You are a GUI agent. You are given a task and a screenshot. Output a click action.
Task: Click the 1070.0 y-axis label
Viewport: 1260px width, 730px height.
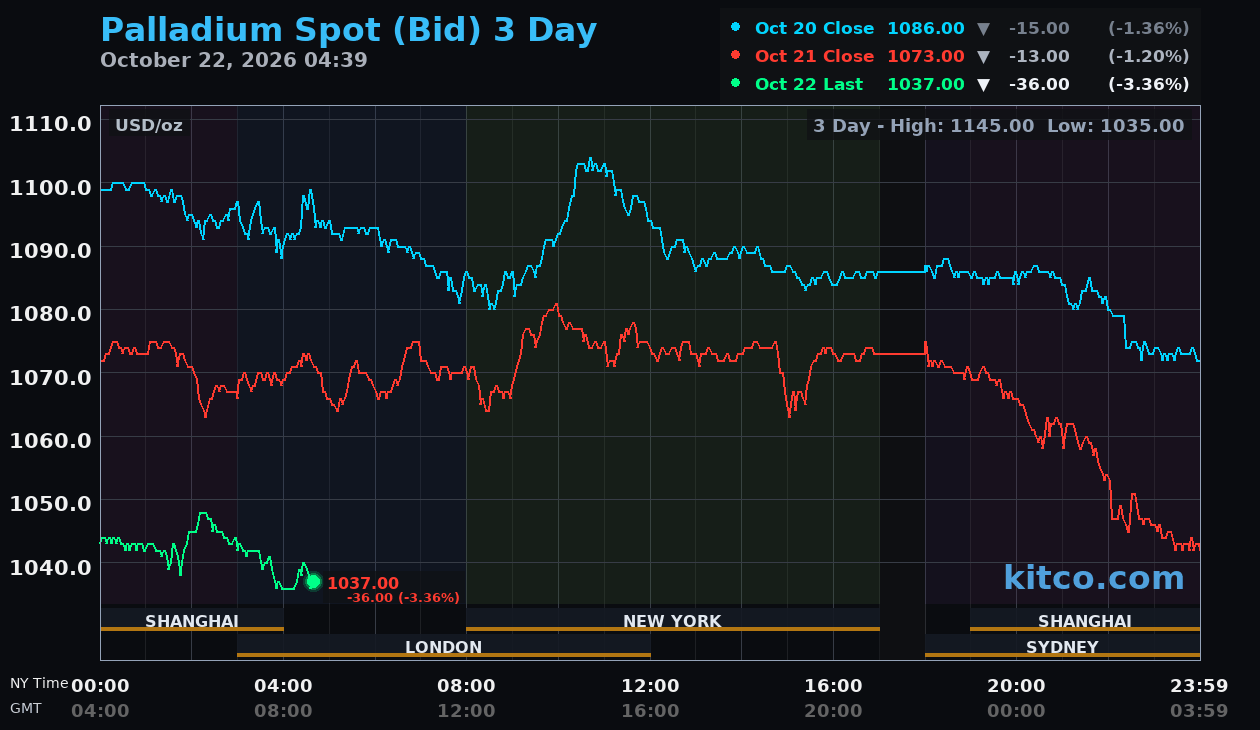[51, 377]
